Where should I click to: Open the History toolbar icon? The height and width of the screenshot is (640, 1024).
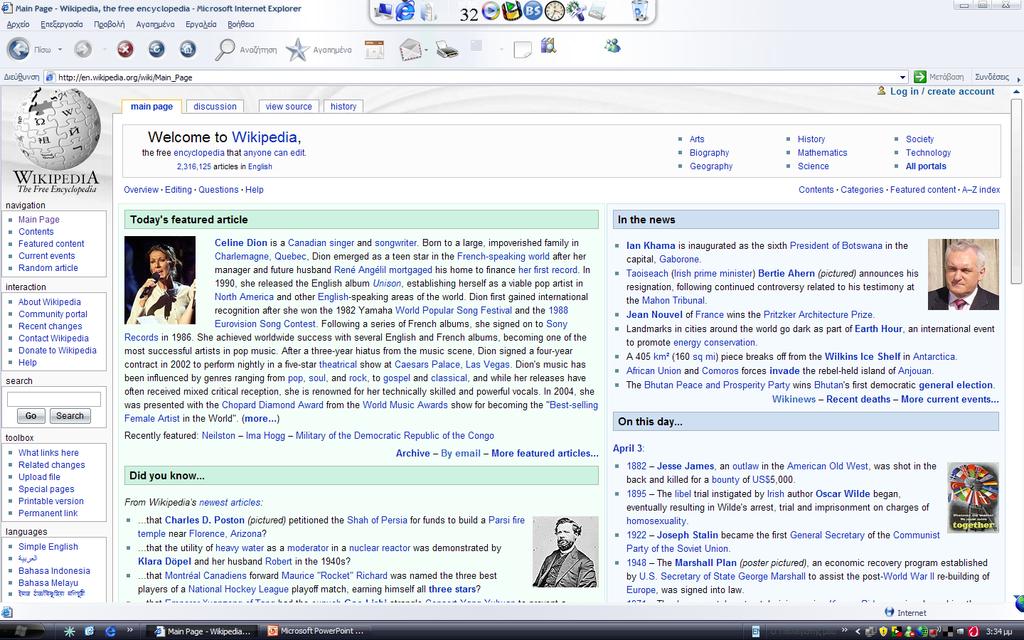[x=374, y=49]
